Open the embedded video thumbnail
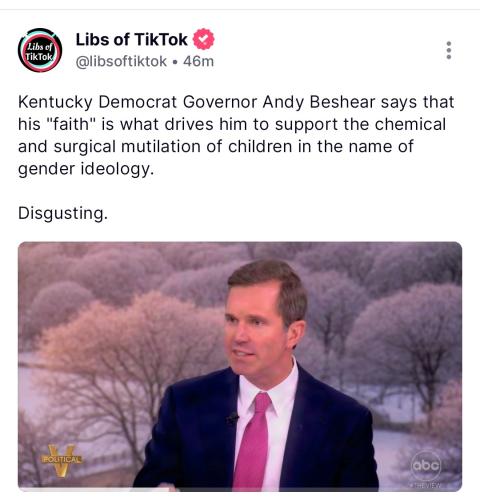The image size is (480, 500). click(240, 366)
